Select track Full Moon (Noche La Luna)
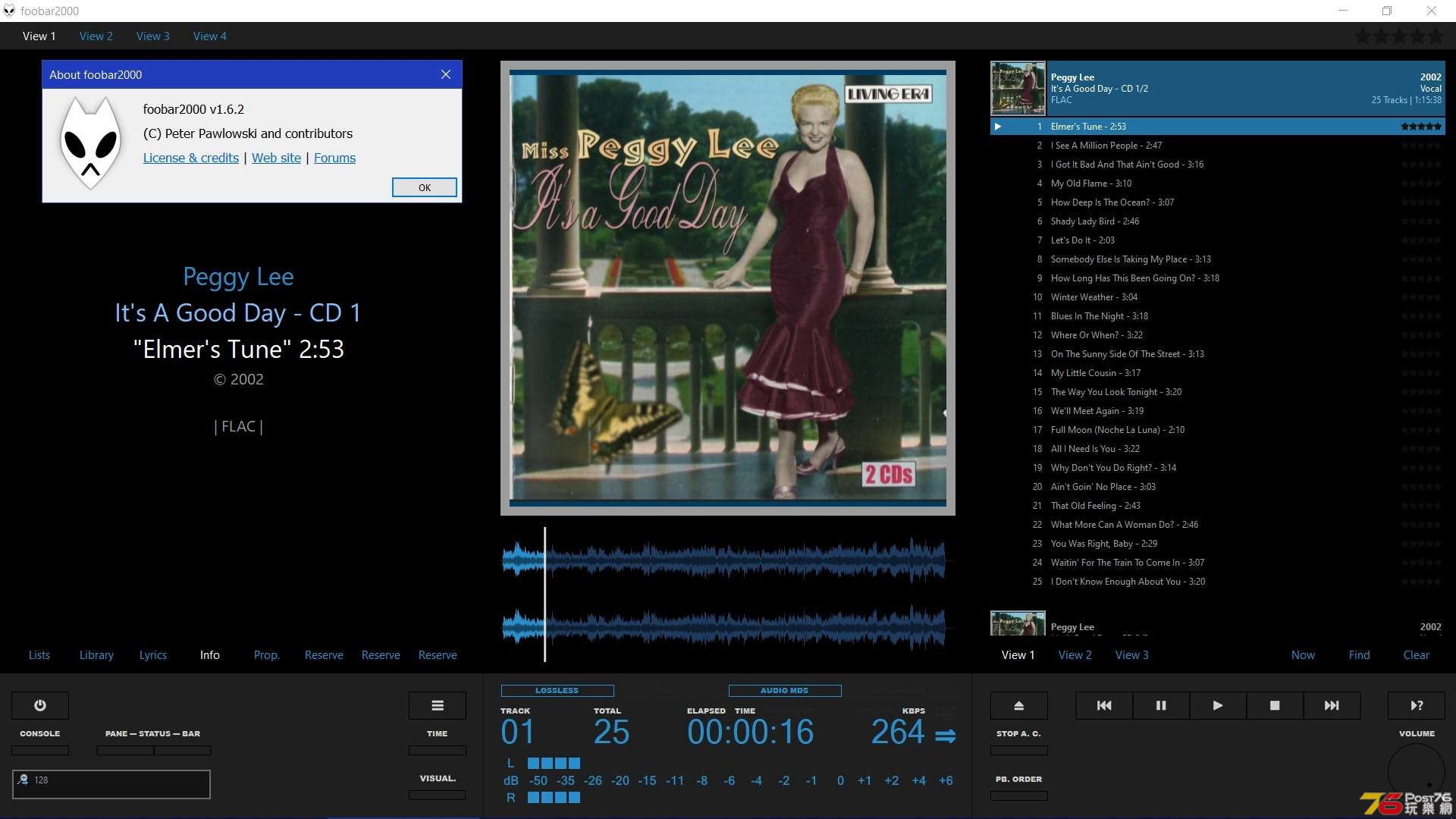 pyautogui.click(x=1218, y=430)
